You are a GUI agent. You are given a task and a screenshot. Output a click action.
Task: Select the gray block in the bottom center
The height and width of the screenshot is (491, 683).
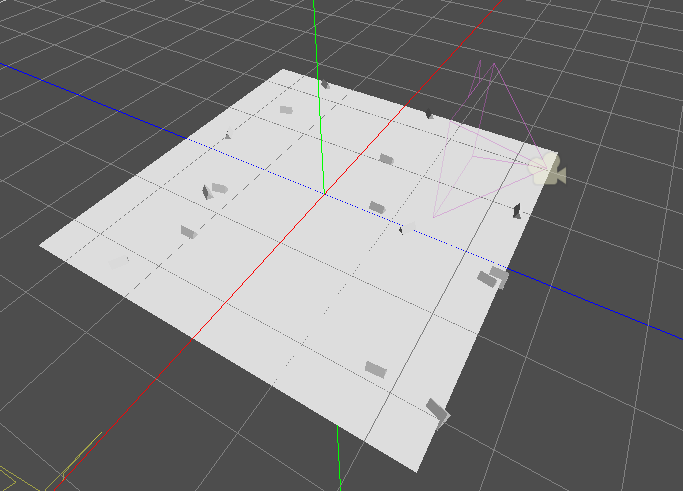(376, 369)
